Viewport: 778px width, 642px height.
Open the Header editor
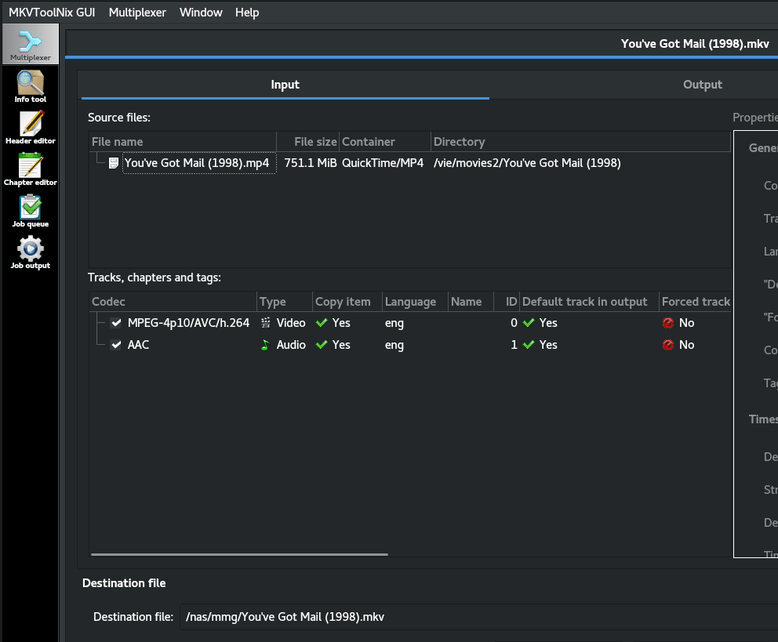pos(30,127)
